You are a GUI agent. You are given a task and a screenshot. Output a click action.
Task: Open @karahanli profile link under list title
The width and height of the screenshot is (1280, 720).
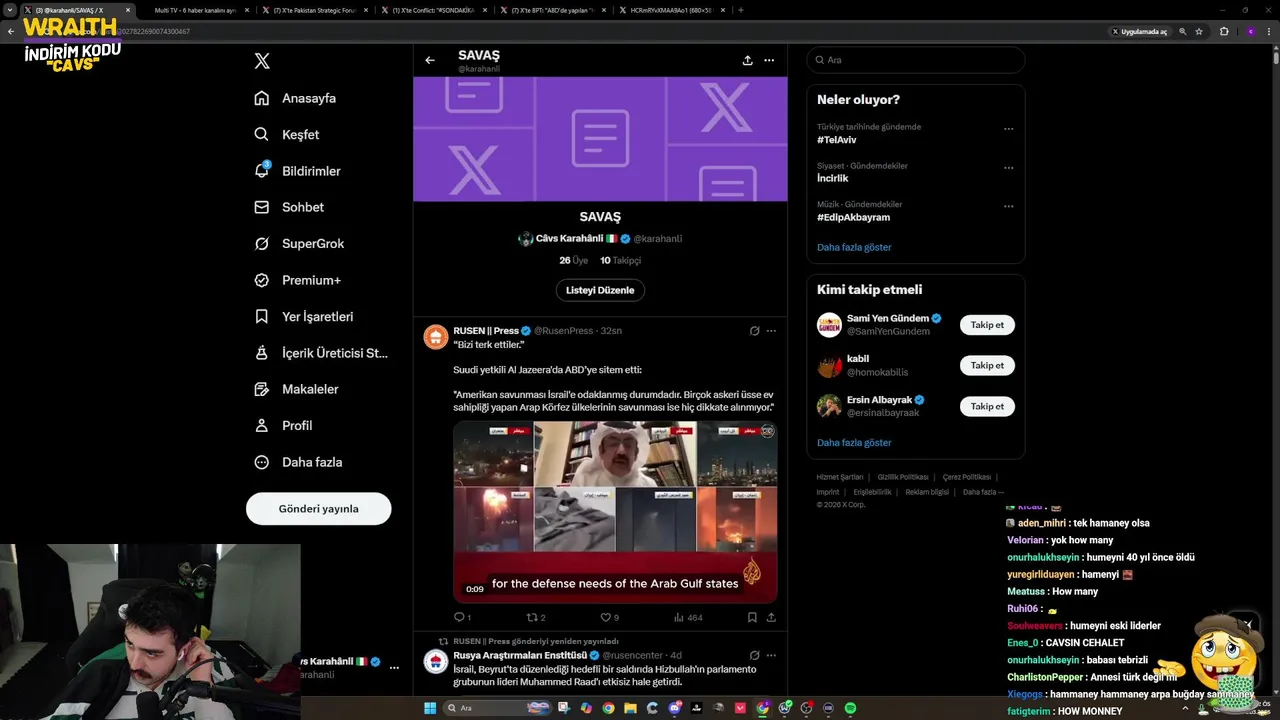pyautogui.click(x=657, y=239)
